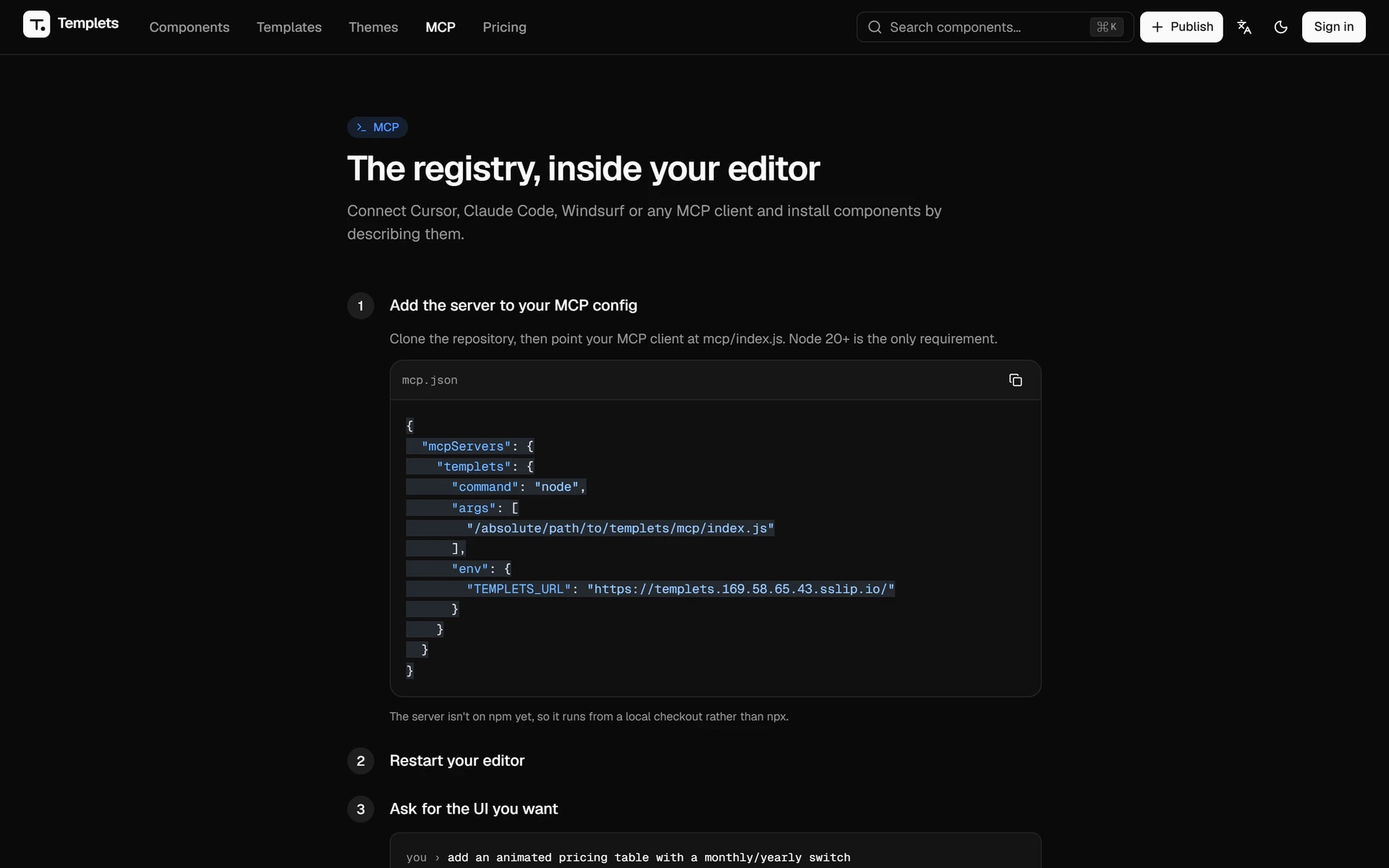Click the "/absolute/path/to/templets/mcp/index.js" code line
Viewport: 1389px width, 868px height.
tap(620, 529)
